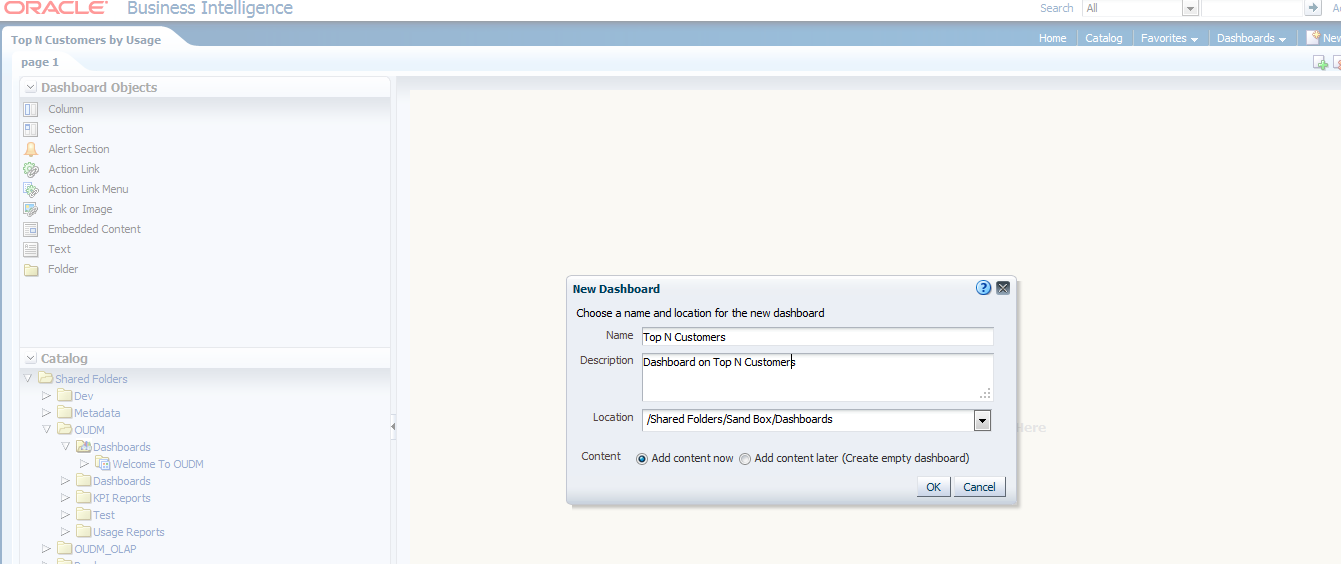Click the Welcome To OUDM dashboard icon
The image size is (1341, 564).
(x=103, y=464)
